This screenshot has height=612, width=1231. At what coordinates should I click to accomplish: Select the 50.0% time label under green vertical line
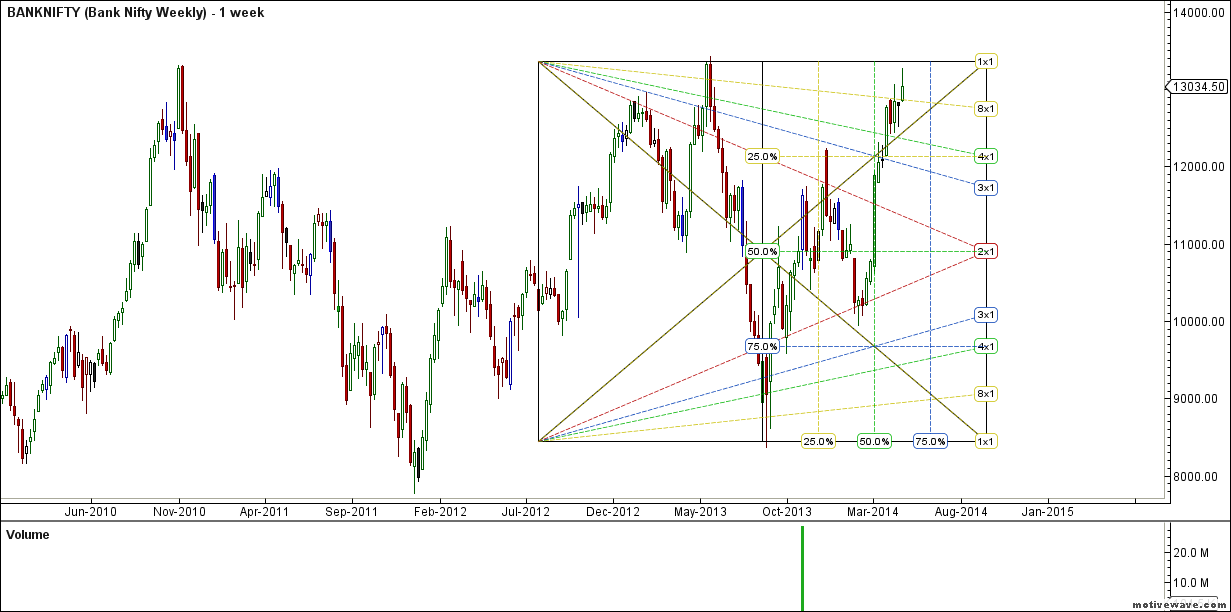[875, 441]
